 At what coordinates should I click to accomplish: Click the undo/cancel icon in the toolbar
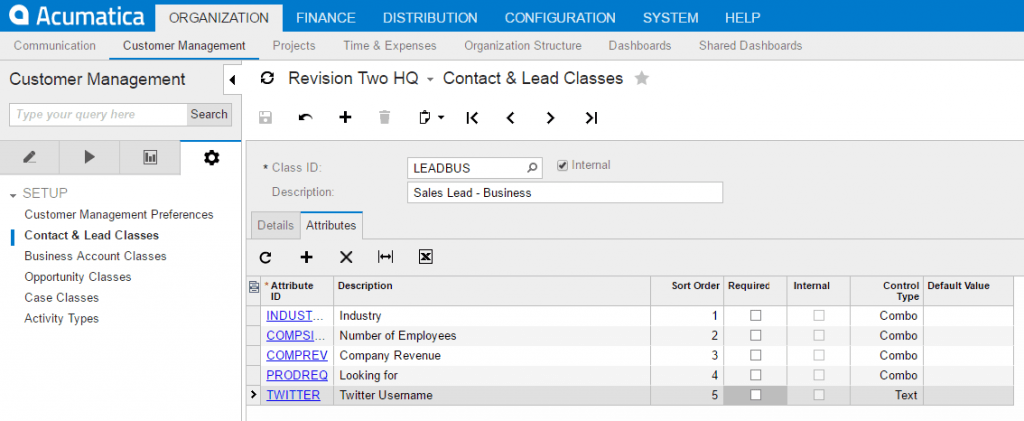(x=305, y=118)
